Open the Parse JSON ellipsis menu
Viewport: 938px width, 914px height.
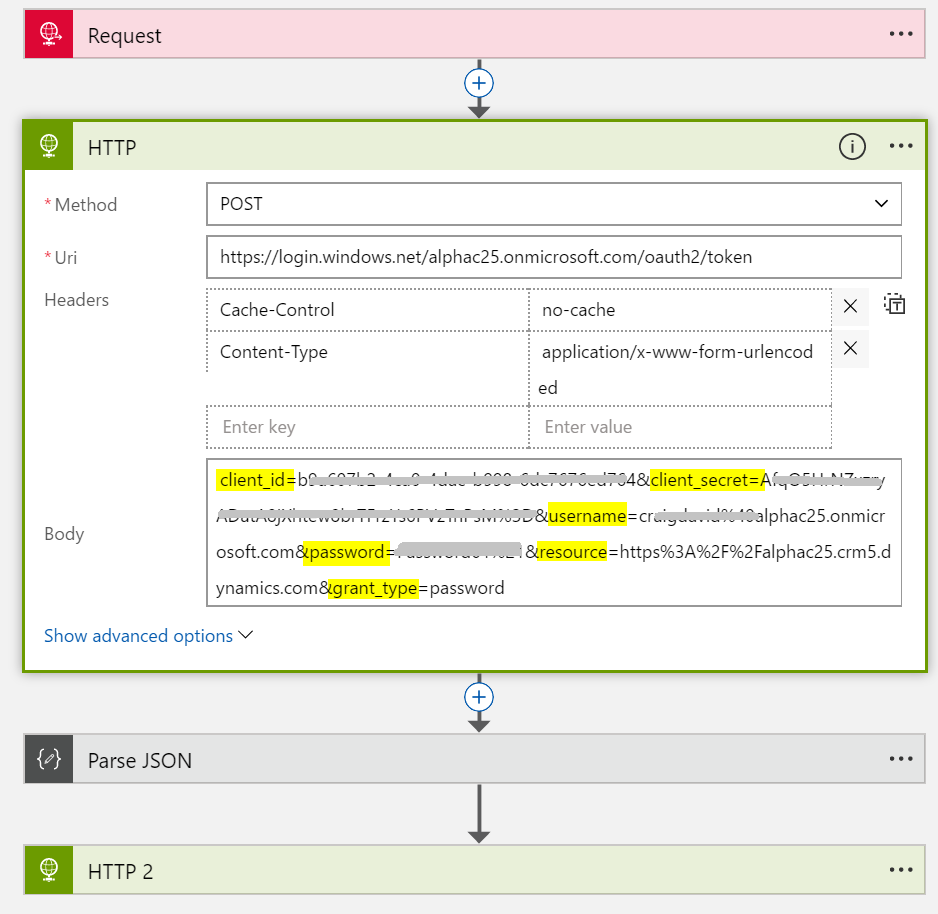click(900, 759)
